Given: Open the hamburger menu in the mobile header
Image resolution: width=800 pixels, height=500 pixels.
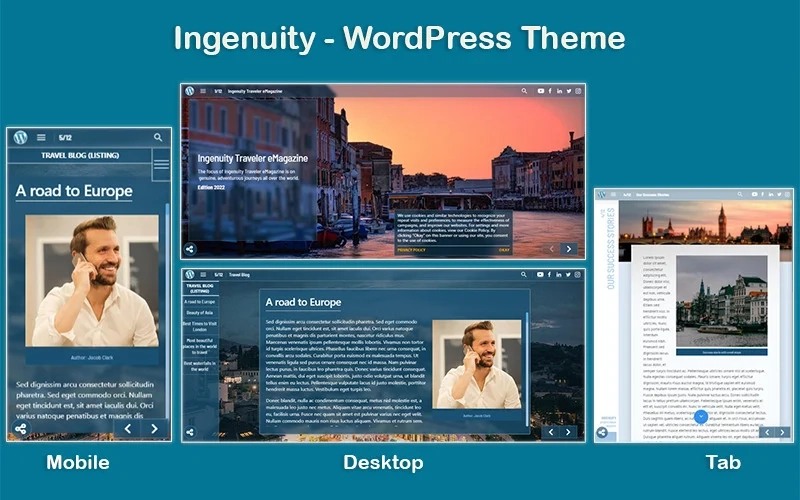Looking at the screenshot, I should coord(41,137).
